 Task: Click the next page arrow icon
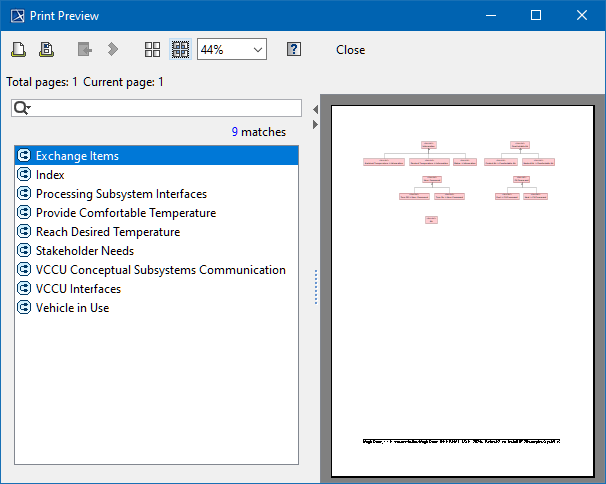click(113, 49)
